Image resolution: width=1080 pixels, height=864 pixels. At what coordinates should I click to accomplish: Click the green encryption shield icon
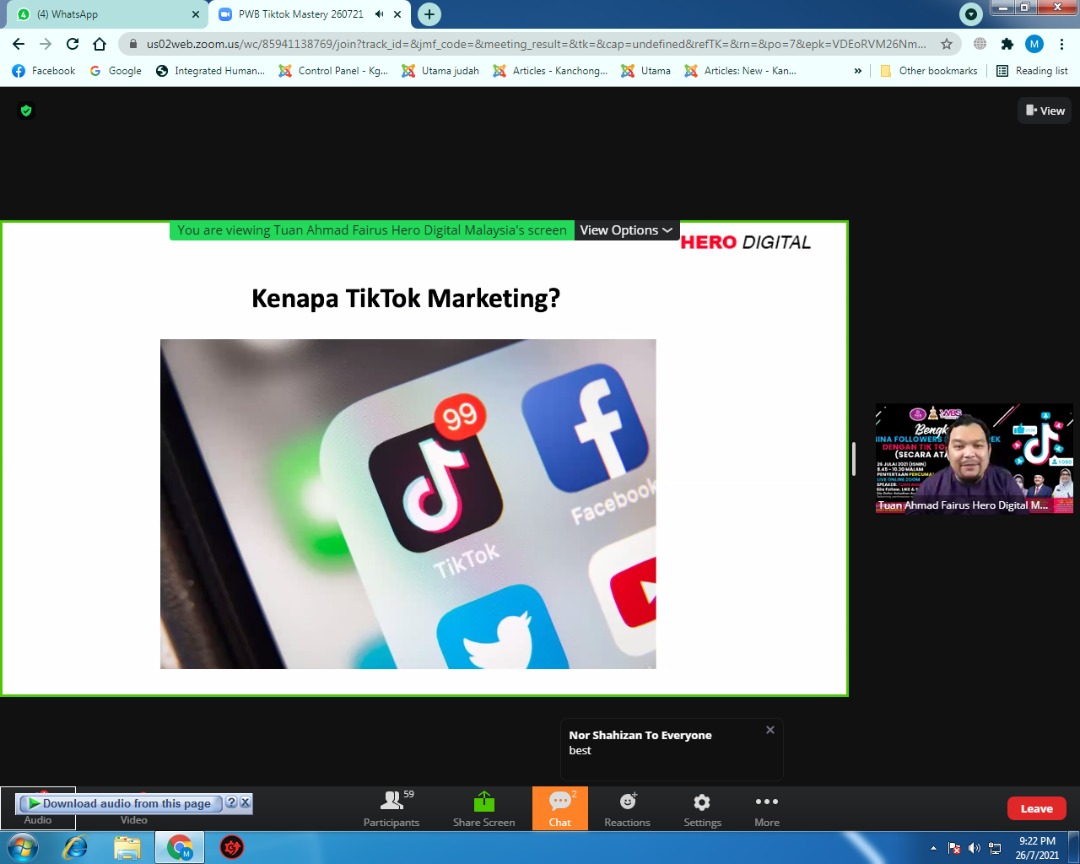(x=26, y=111)
